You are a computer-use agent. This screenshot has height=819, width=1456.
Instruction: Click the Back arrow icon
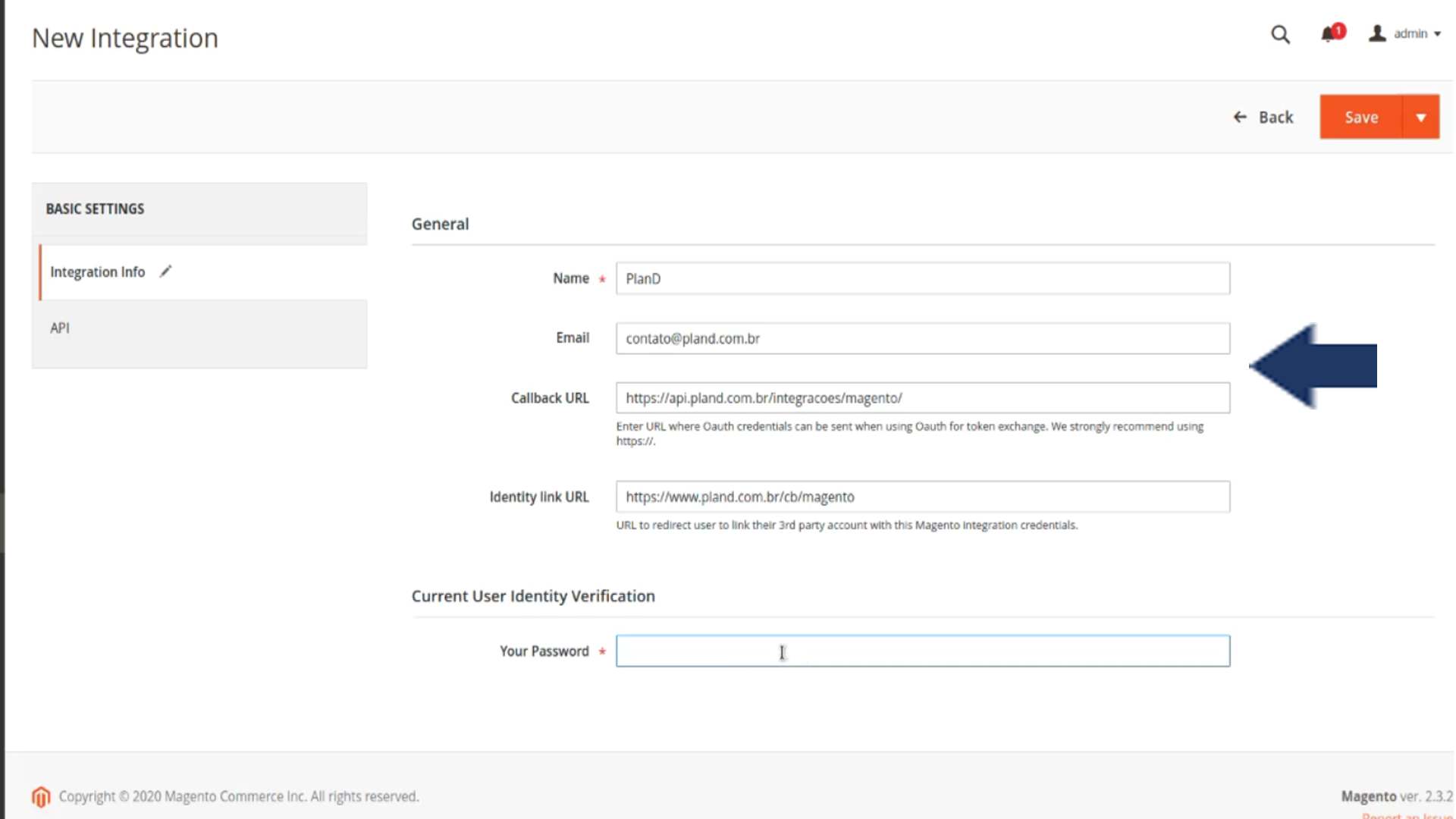[x=1240, y=117]
